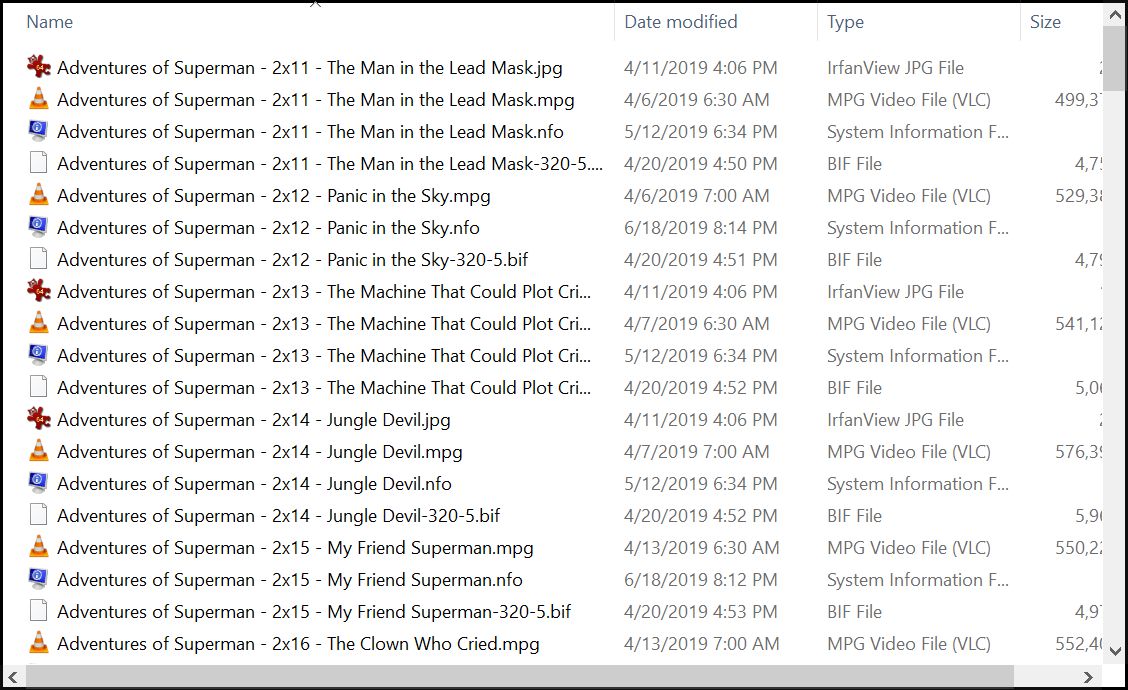Click the VLC cone icon of The Clown Who Cried.mpg
1128x690 pixels.
pyautogui.click(x=39, y=643)
